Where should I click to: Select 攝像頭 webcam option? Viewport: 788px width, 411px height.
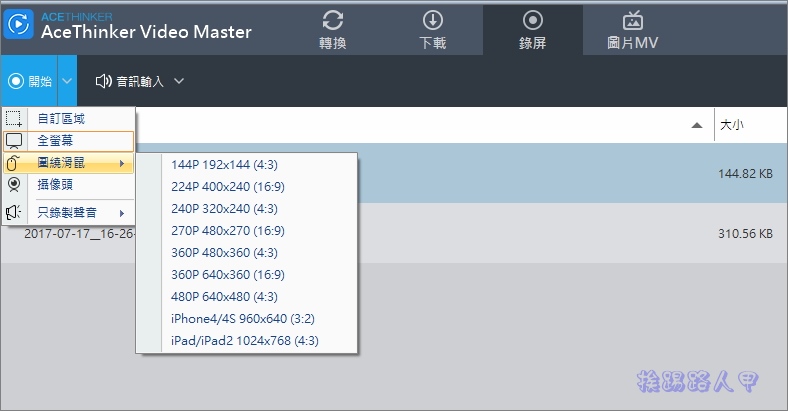tap(69, 184)
